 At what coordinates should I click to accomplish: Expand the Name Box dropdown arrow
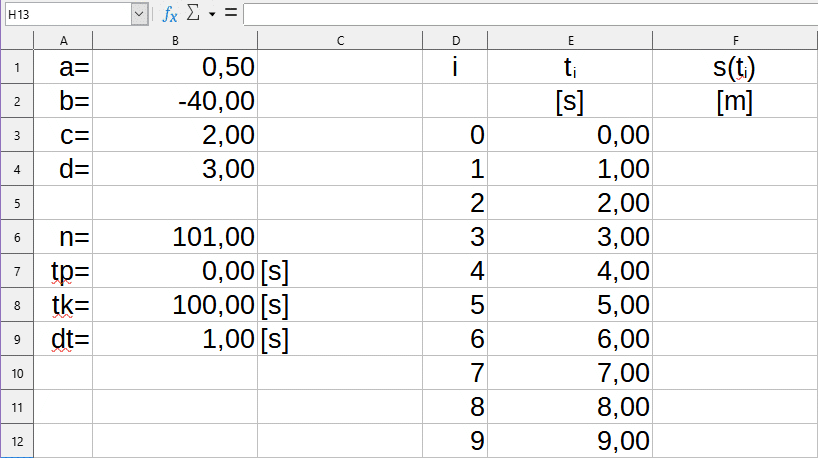coord(139,14)
